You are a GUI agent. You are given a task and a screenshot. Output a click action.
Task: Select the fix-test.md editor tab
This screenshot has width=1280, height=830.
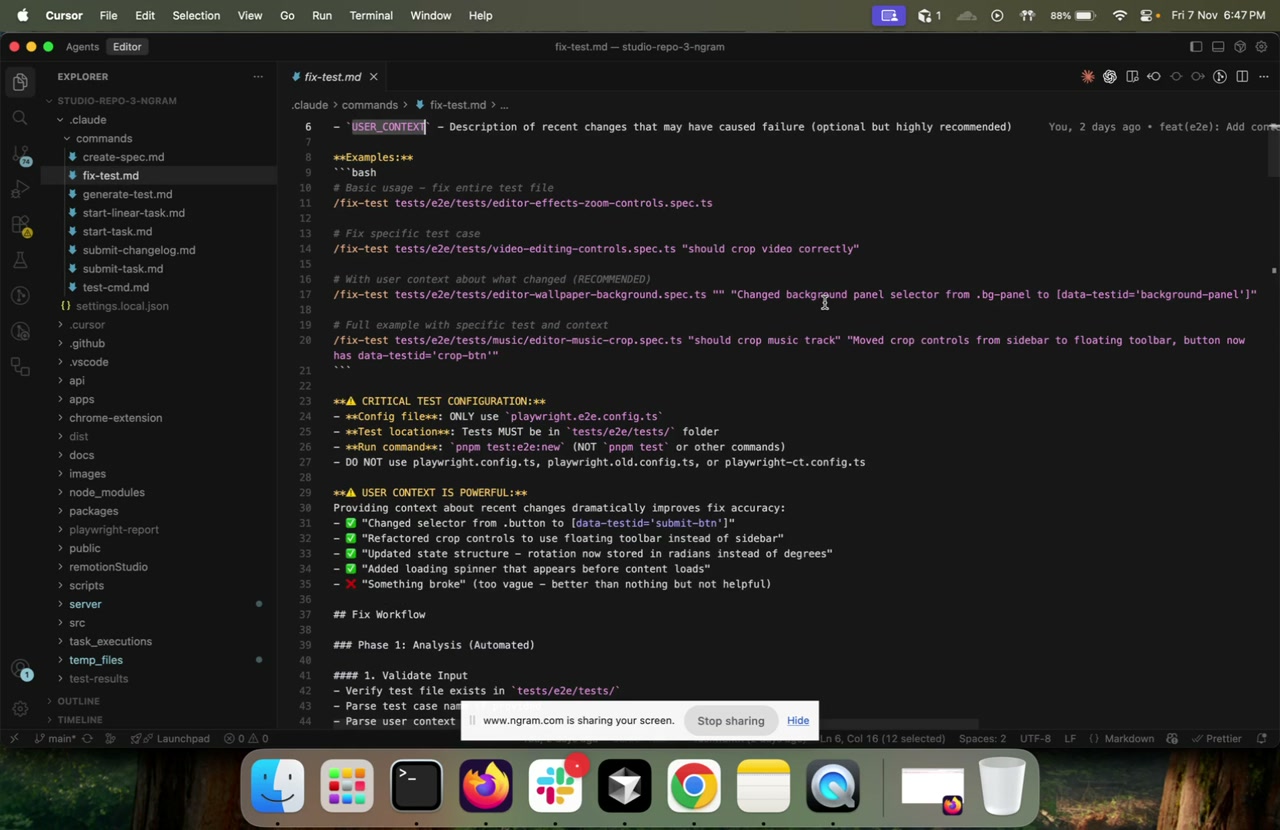point(332,77)
